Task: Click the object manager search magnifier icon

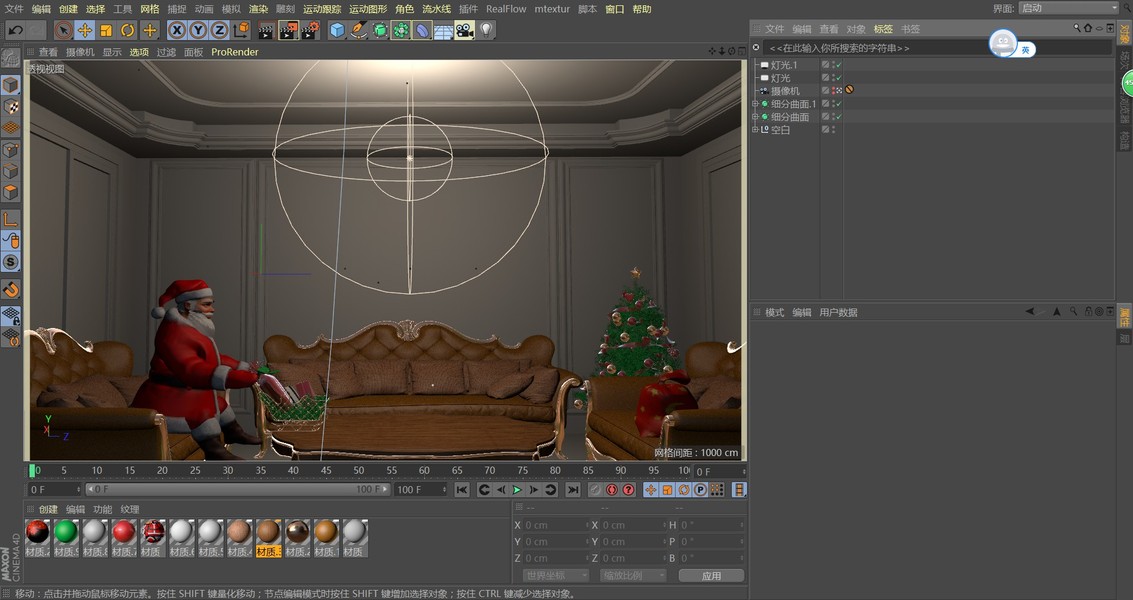Action: (x=1077, y=28)
